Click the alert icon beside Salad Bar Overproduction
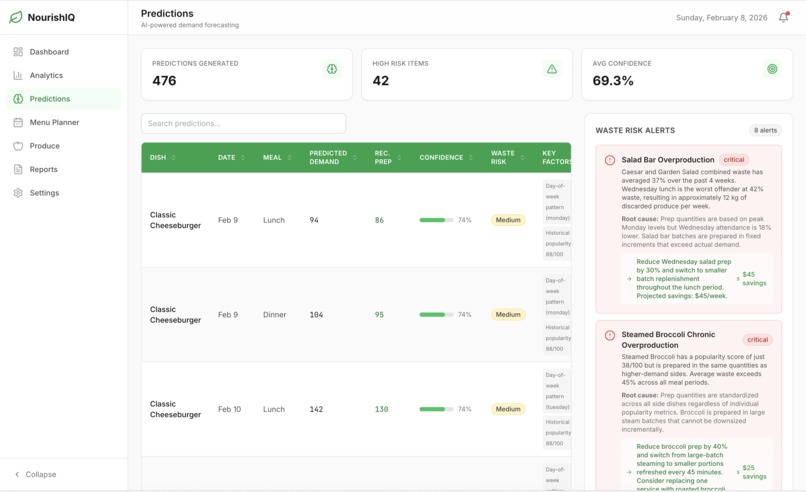 pyautogui.click(x=610, y=160)
